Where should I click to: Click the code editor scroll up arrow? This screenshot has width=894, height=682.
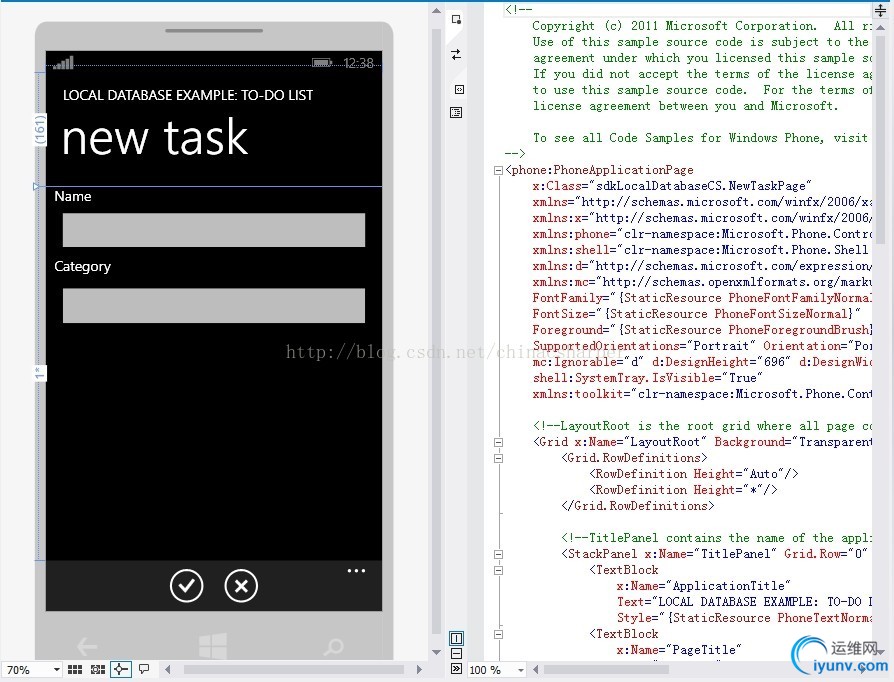[880, 27]
